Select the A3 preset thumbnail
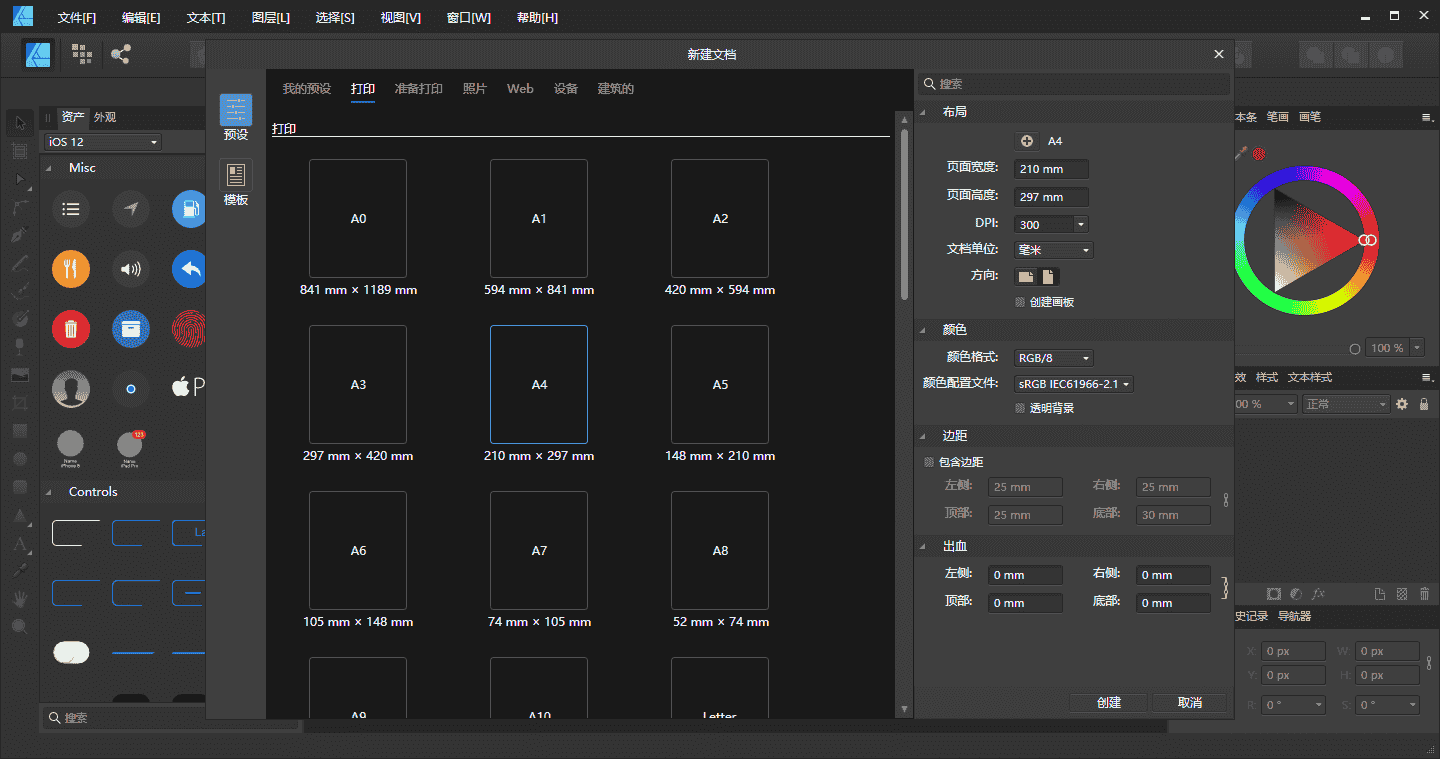 pyautogui.click(x=358, y=384)
